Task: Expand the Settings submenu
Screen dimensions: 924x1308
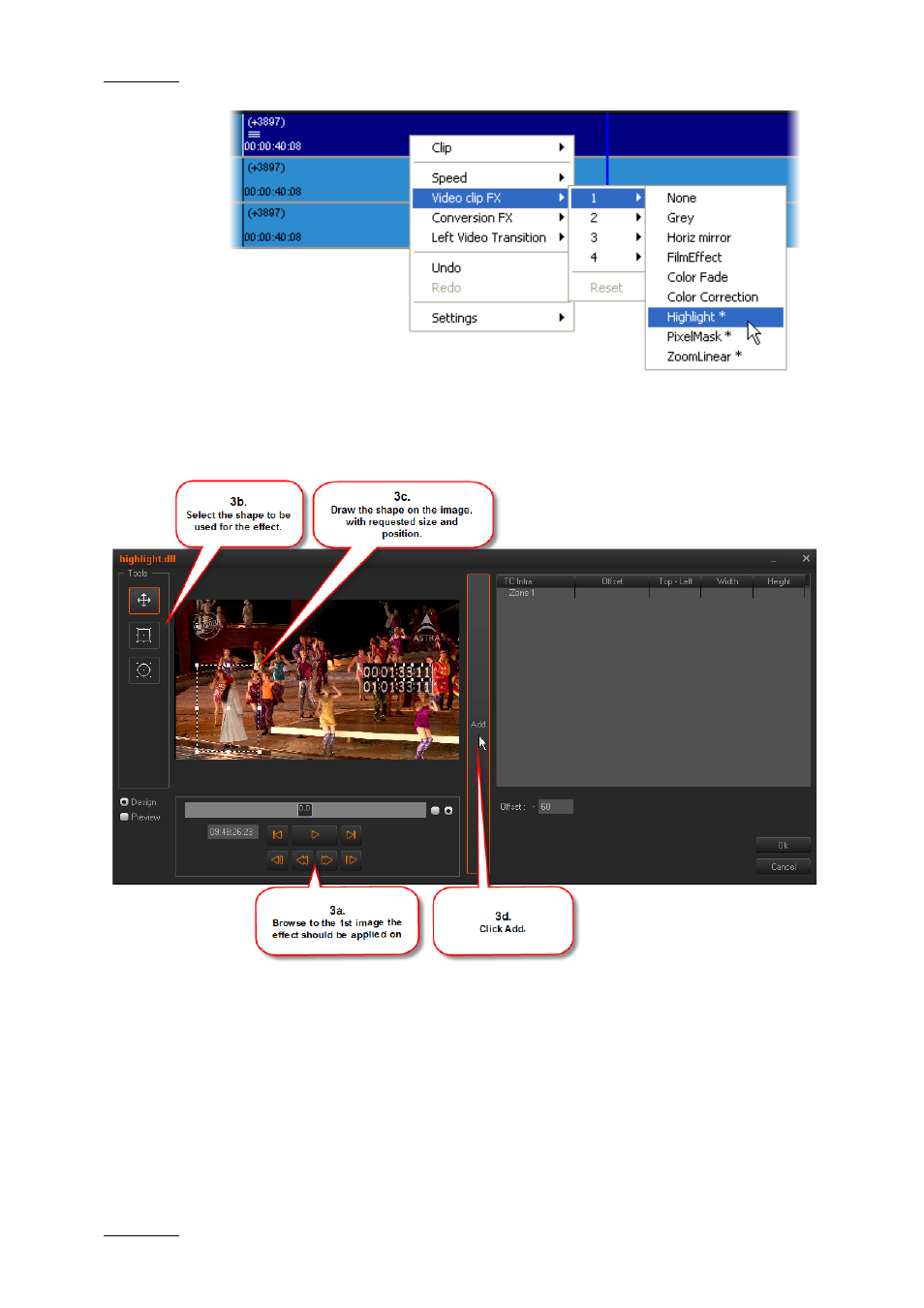Action: 492,318
